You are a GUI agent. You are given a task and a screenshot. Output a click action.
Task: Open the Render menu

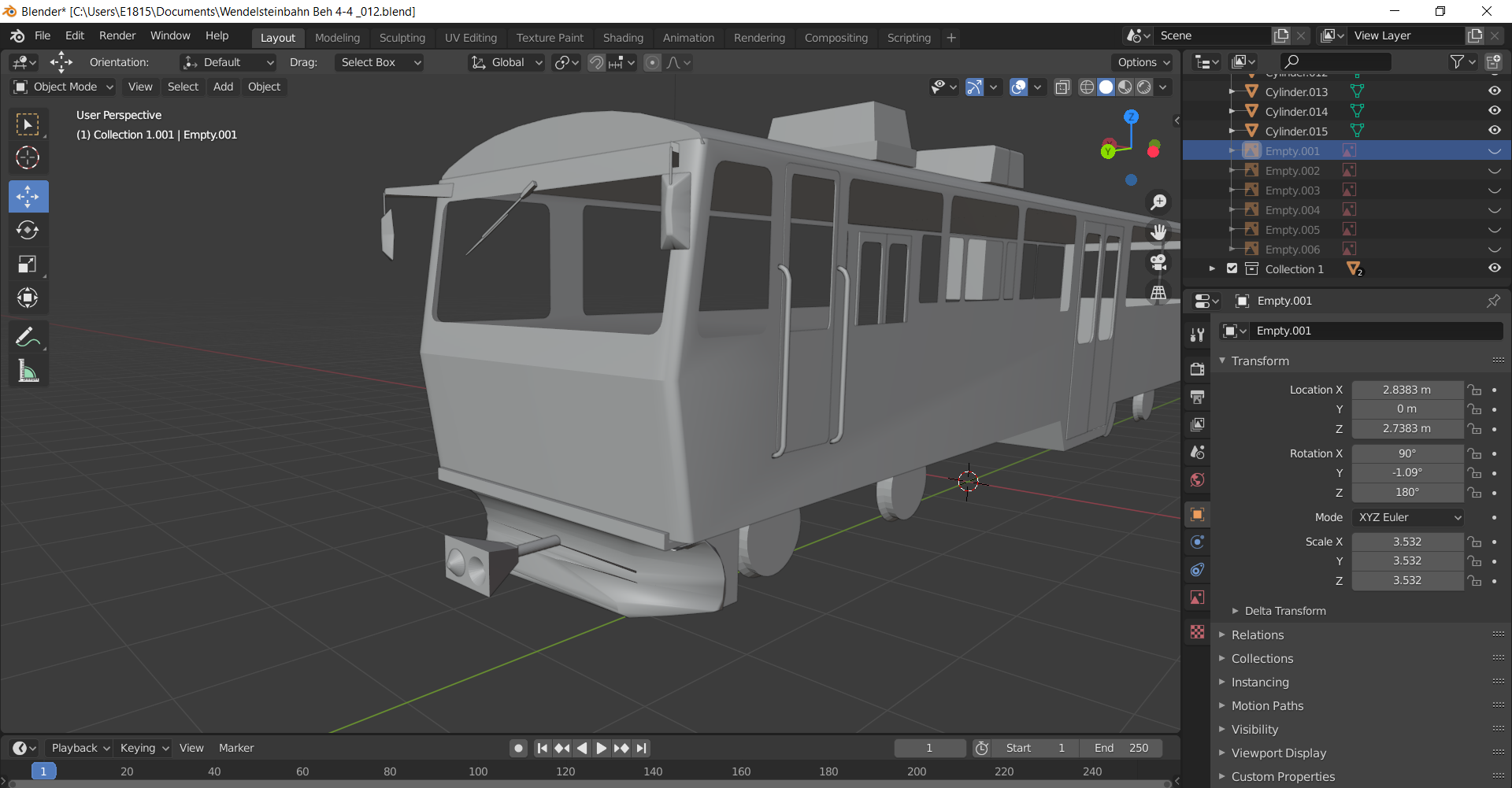117,36
